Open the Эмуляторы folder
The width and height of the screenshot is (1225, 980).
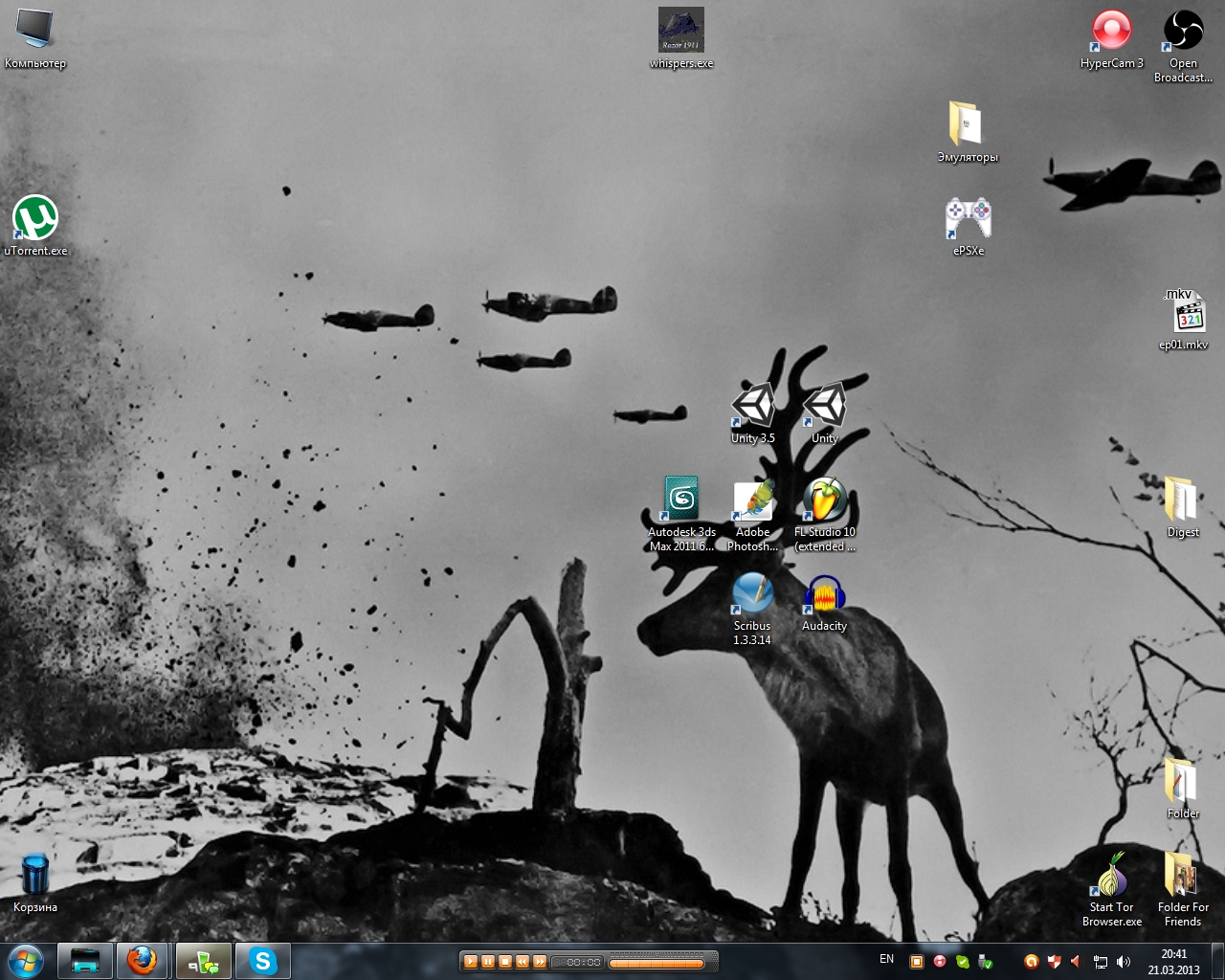click(x=968, y=125)
